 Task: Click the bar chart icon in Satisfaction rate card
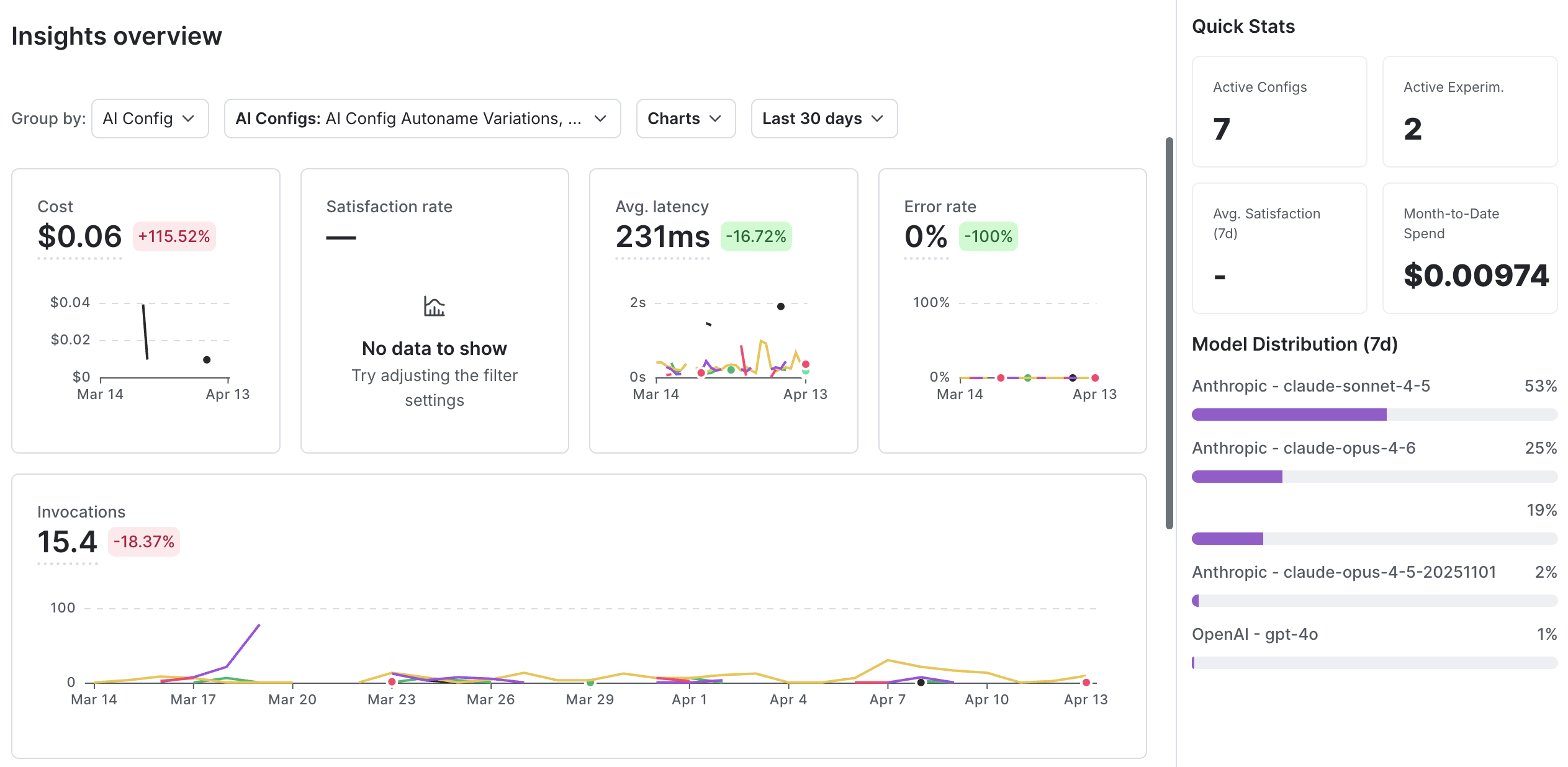pos(434,305)
